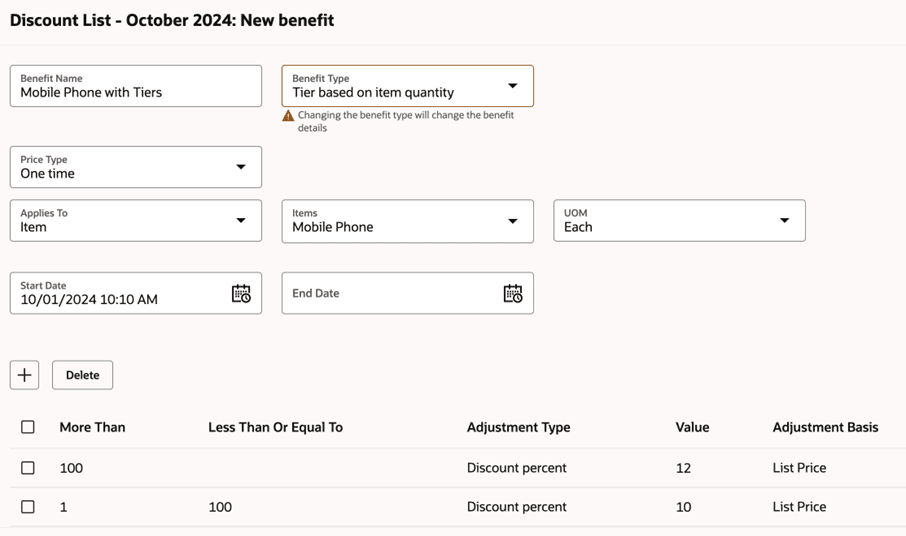Click the More Than column header
The width and height of the screenshot is (906, 536).
[x=92, y=427]
